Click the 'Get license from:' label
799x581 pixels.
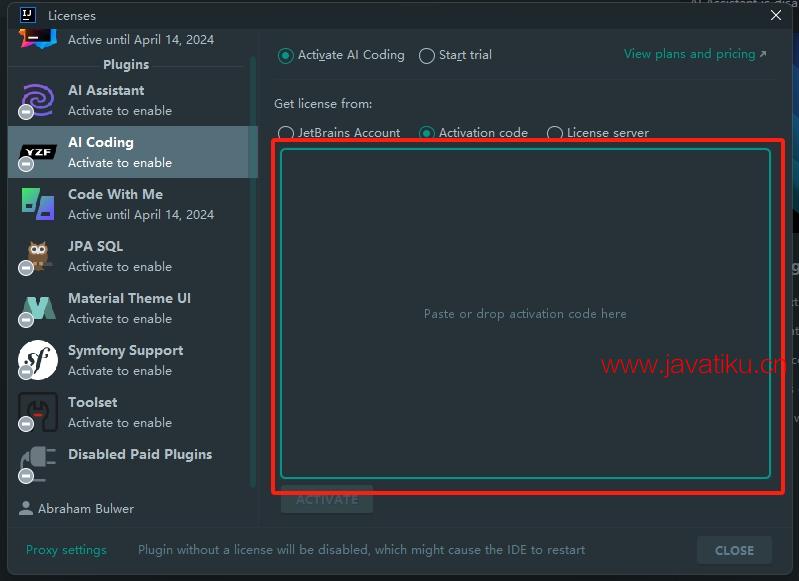tap(323, 103)
